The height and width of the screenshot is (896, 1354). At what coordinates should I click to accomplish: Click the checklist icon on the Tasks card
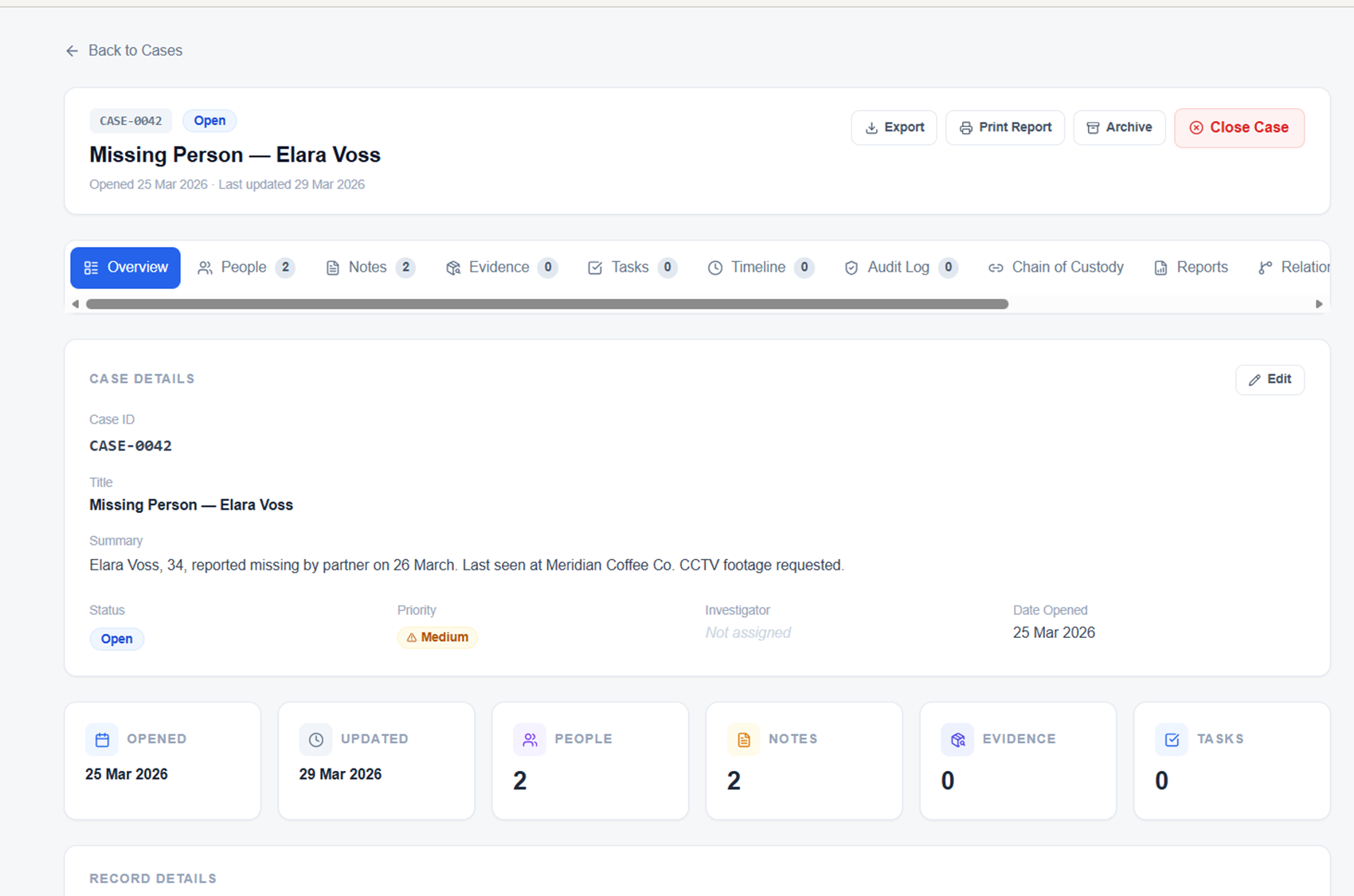tap(1171, 739)
